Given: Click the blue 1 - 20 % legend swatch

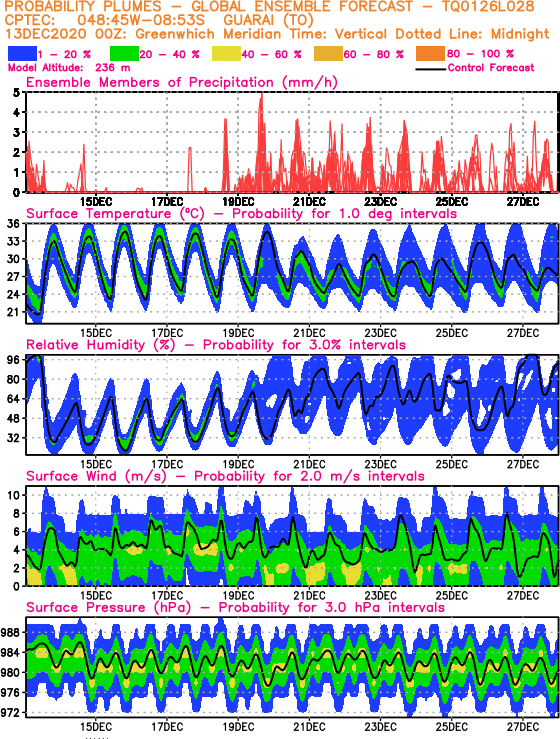Looking at the screenshot, I should pos(22,54).
